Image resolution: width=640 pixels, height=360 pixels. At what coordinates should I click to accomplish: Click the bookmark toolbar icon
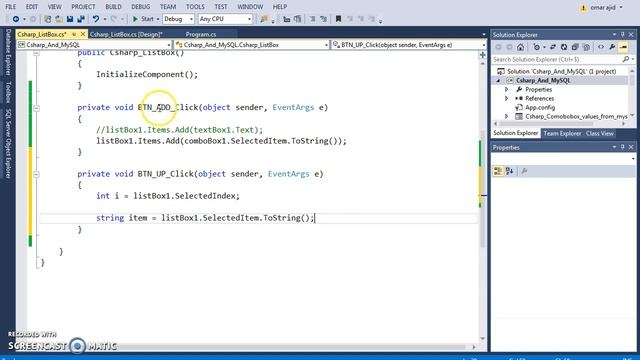pos(338,19)
